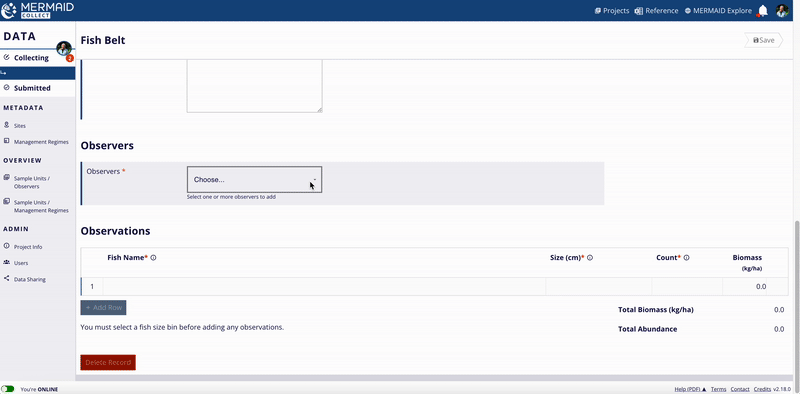Click the Collecting user avatar badge
The image size is (800, 394).
click(64, 48)
